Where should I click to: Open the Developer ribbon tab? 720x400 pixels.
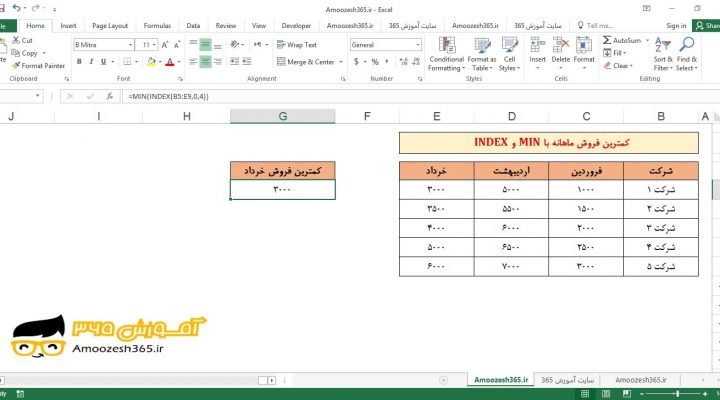(296, 26)
